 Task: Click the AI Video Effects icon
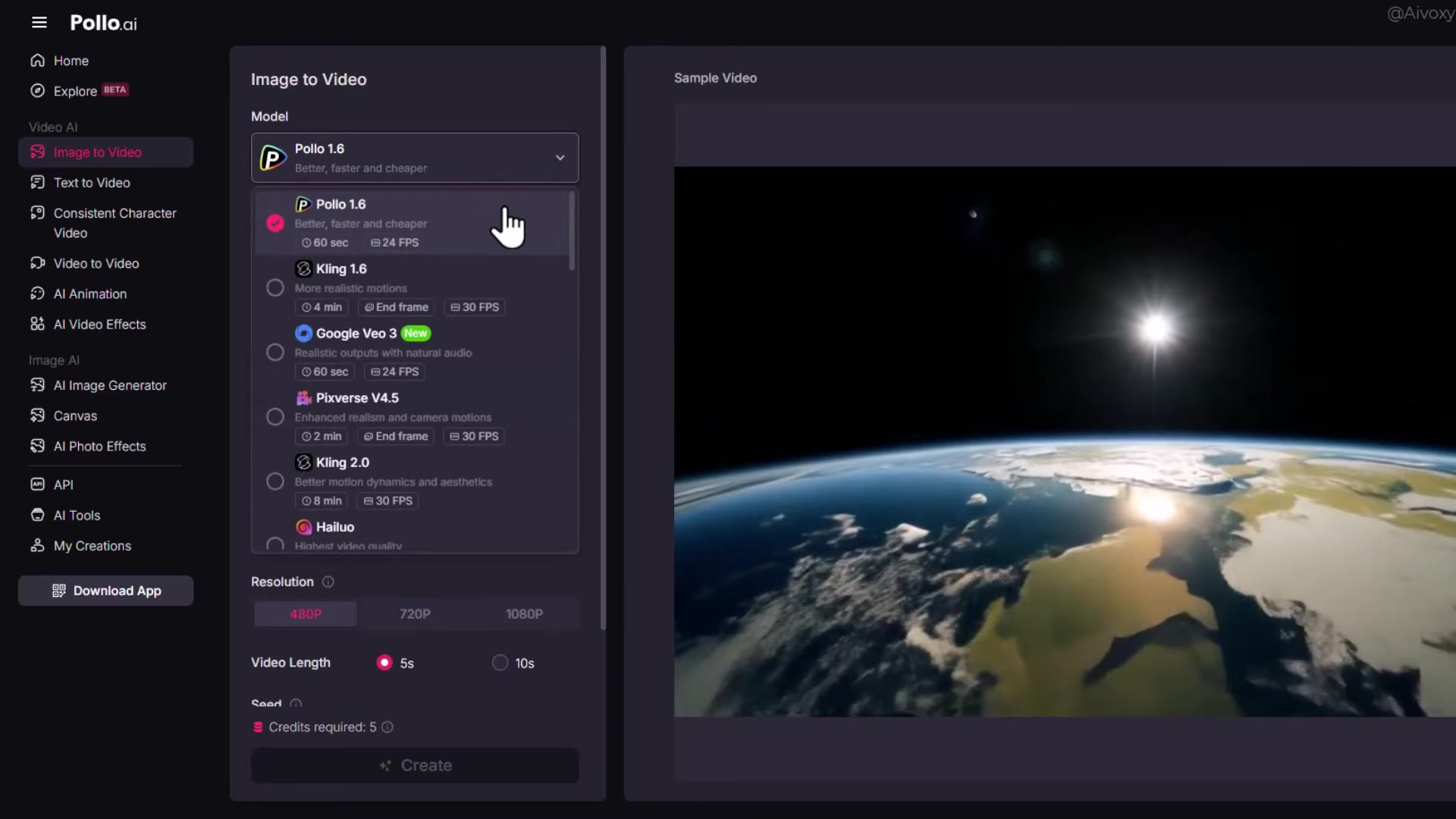(37, 325)
